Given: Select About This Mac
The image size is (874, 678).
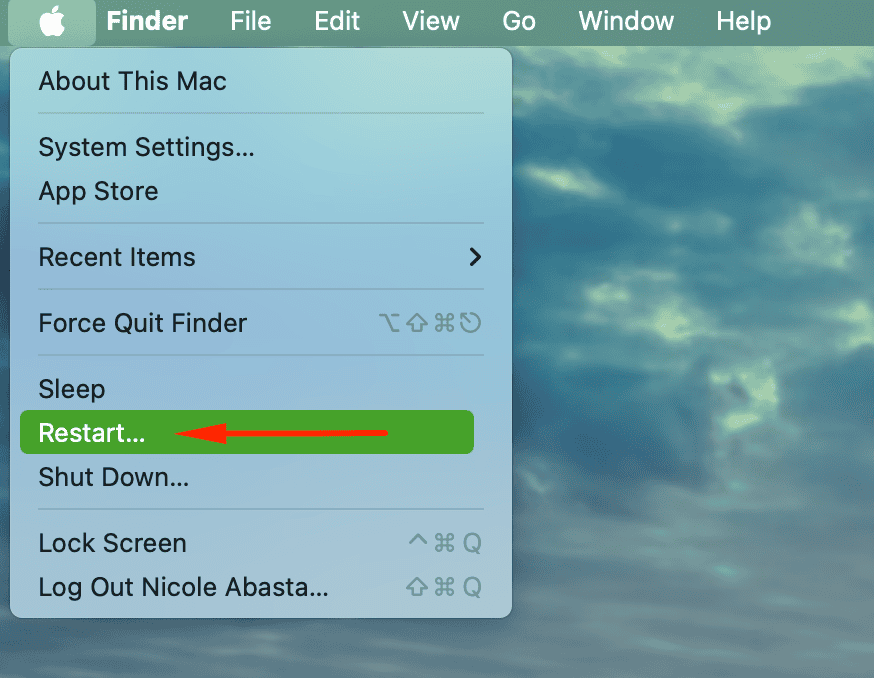Looking at the screenshot, I should [x=132, y=81].
